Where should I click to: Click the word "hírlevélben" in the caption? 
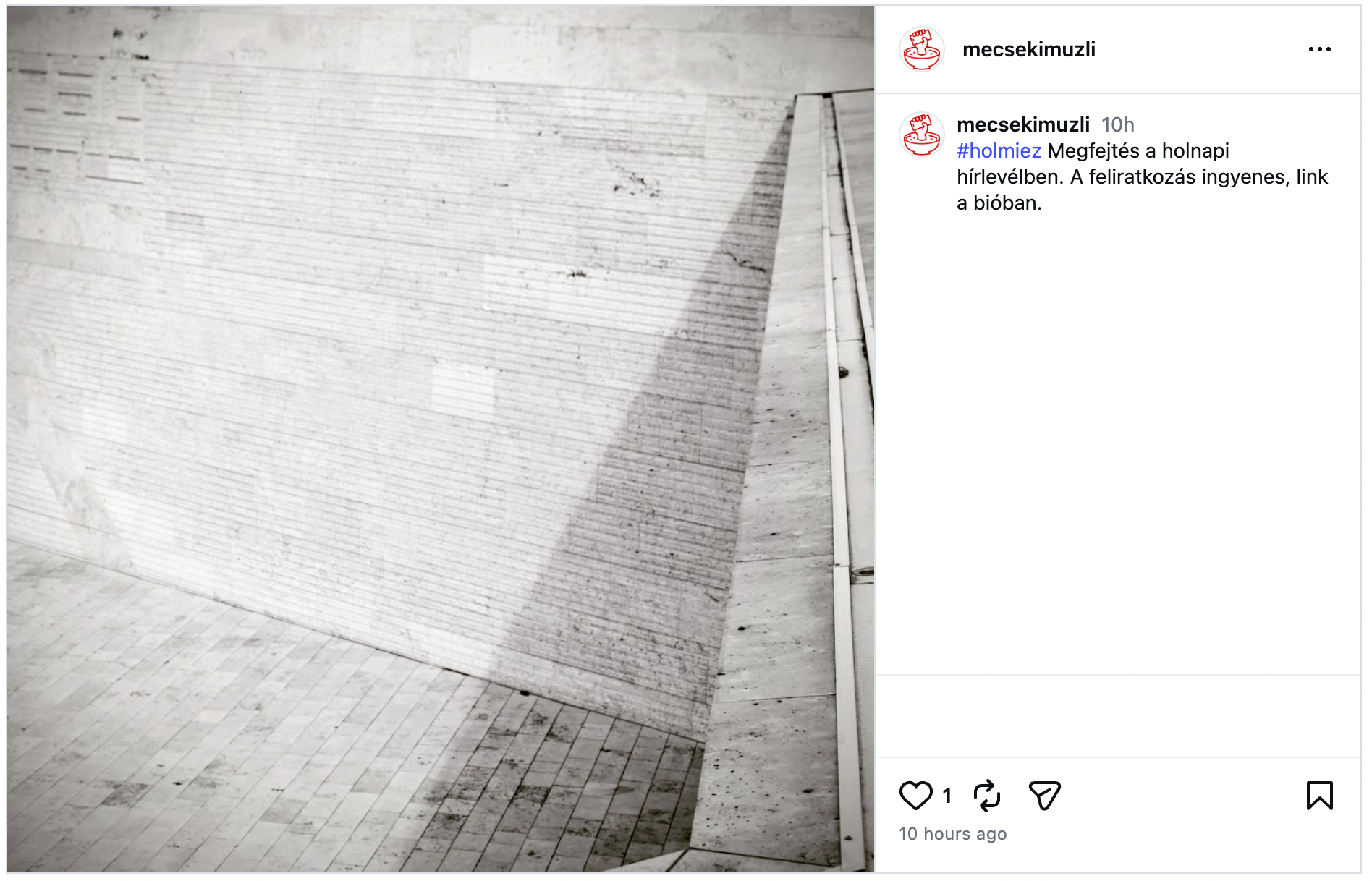pos(1010,176)
